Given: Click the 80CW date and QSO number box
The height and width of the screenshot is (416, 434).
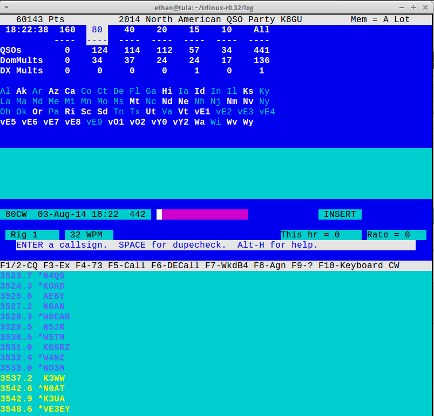Looking at the screenshot, I should pos(75,214).
